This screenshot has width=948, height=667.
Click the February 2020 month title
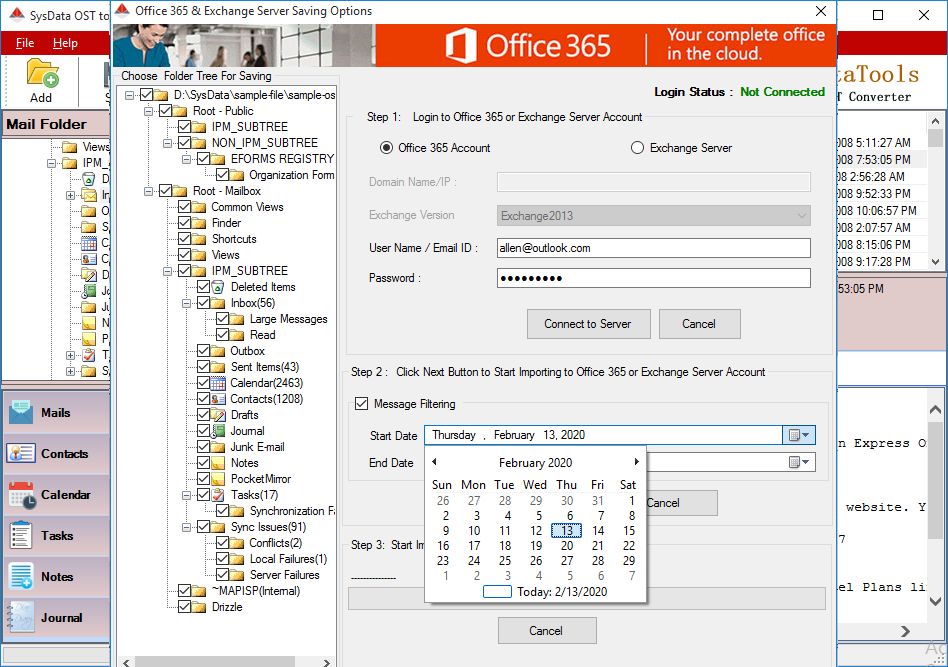(x=535, y=463)
